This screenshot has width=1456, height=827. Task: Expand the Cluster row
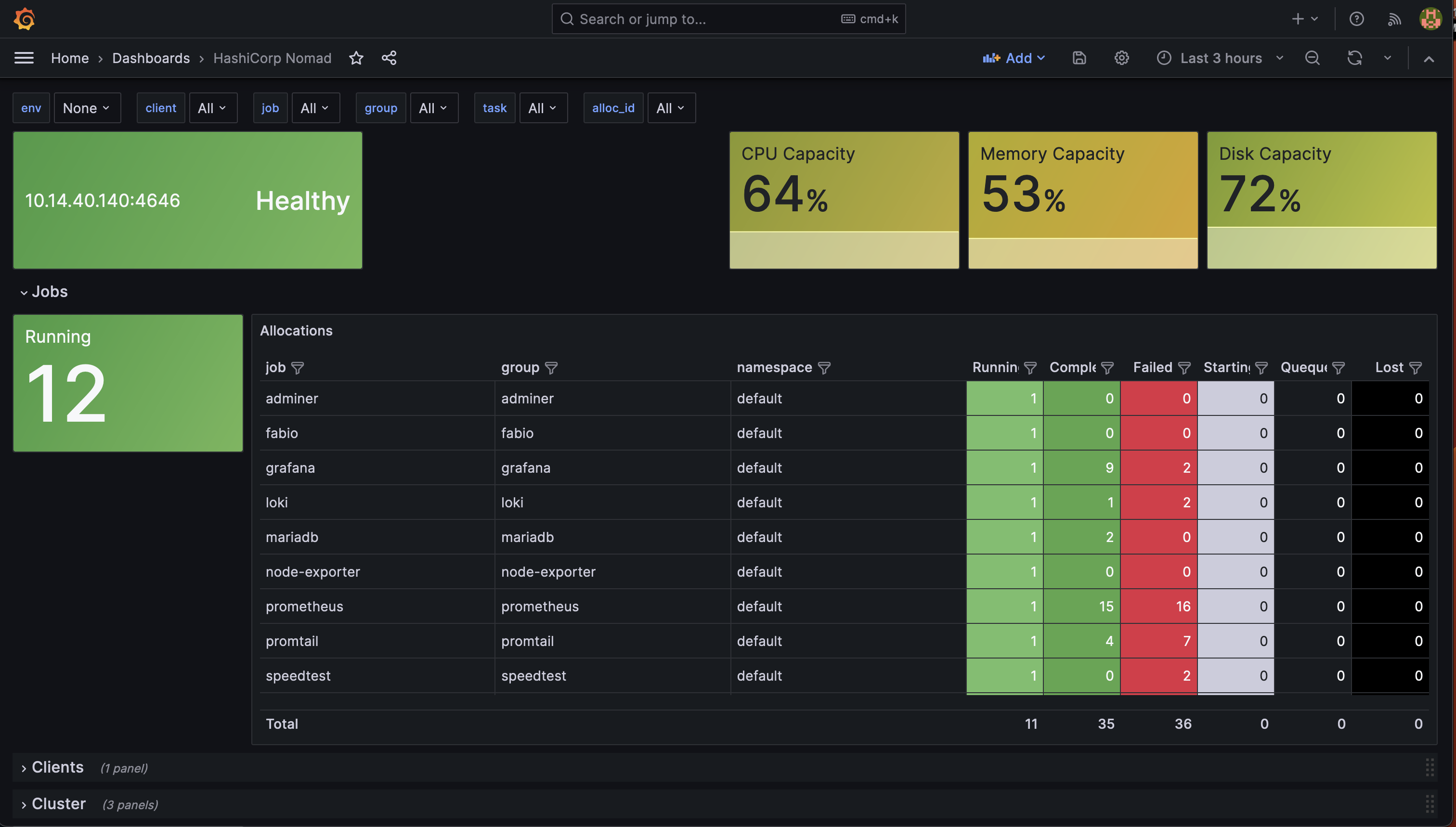point(59,804)
